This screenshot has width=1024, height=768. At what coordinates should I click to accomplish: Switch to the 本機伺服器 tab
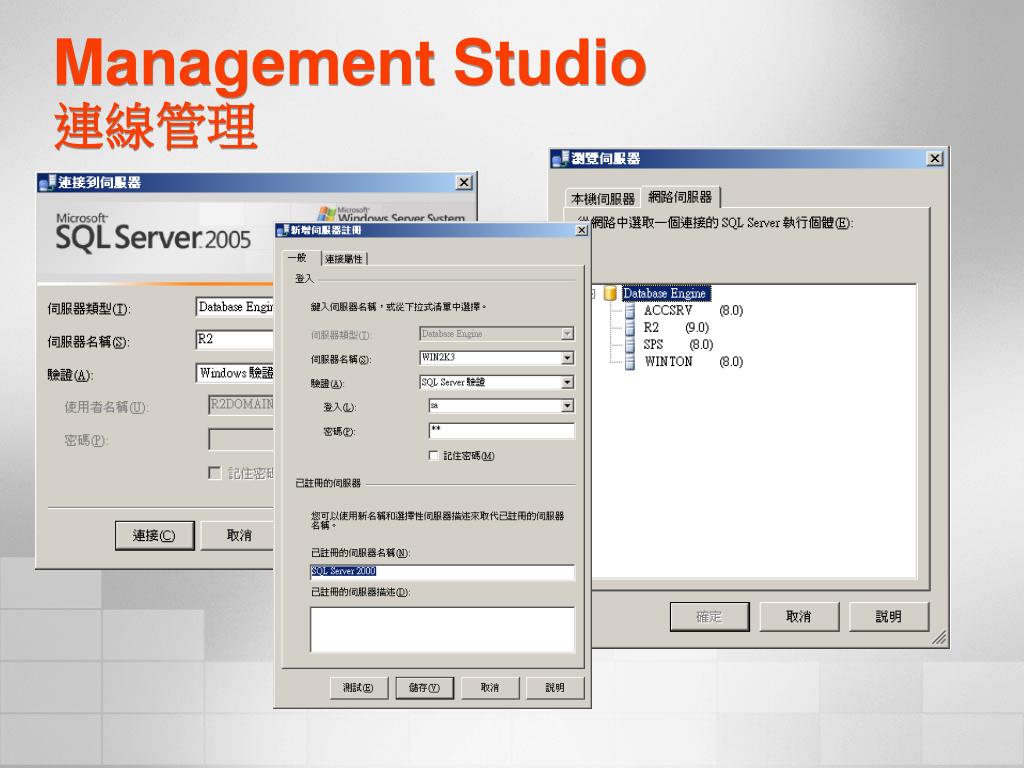(603, 199)
